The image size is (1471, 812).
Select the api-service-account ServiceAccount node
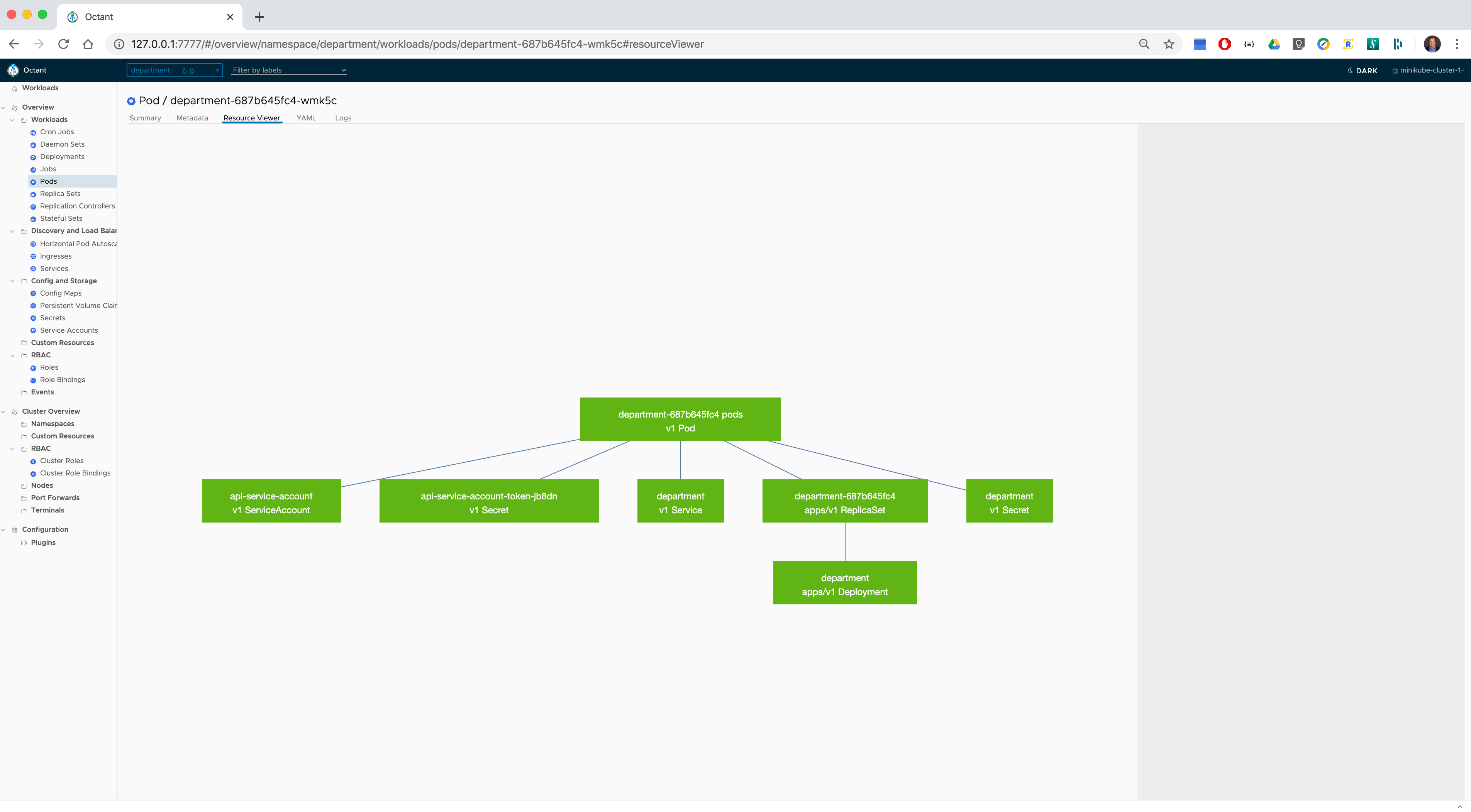[271, 501]
